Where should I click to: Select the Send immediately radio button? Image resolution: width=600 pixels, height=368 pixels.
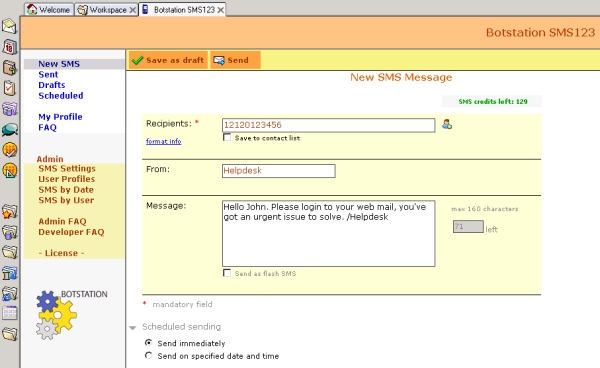pyautogui.click(x=148, y=343)
